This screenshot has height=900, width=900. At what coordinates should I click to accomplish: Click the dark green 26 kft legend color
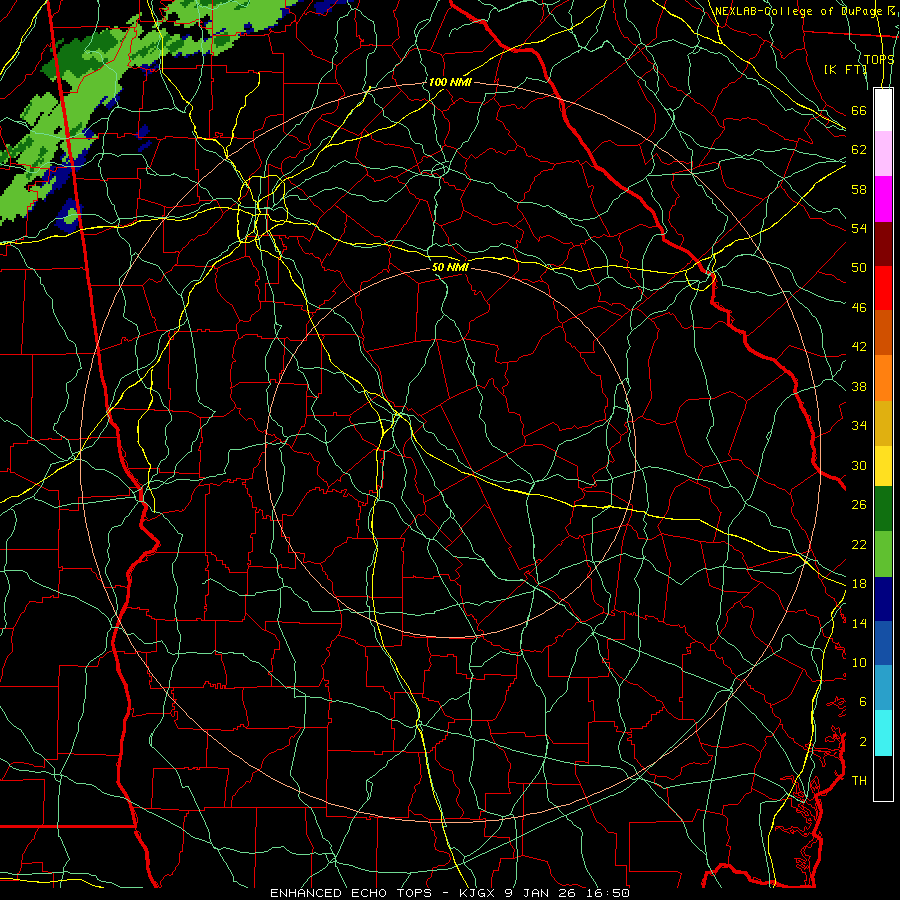tap(883, 509)
